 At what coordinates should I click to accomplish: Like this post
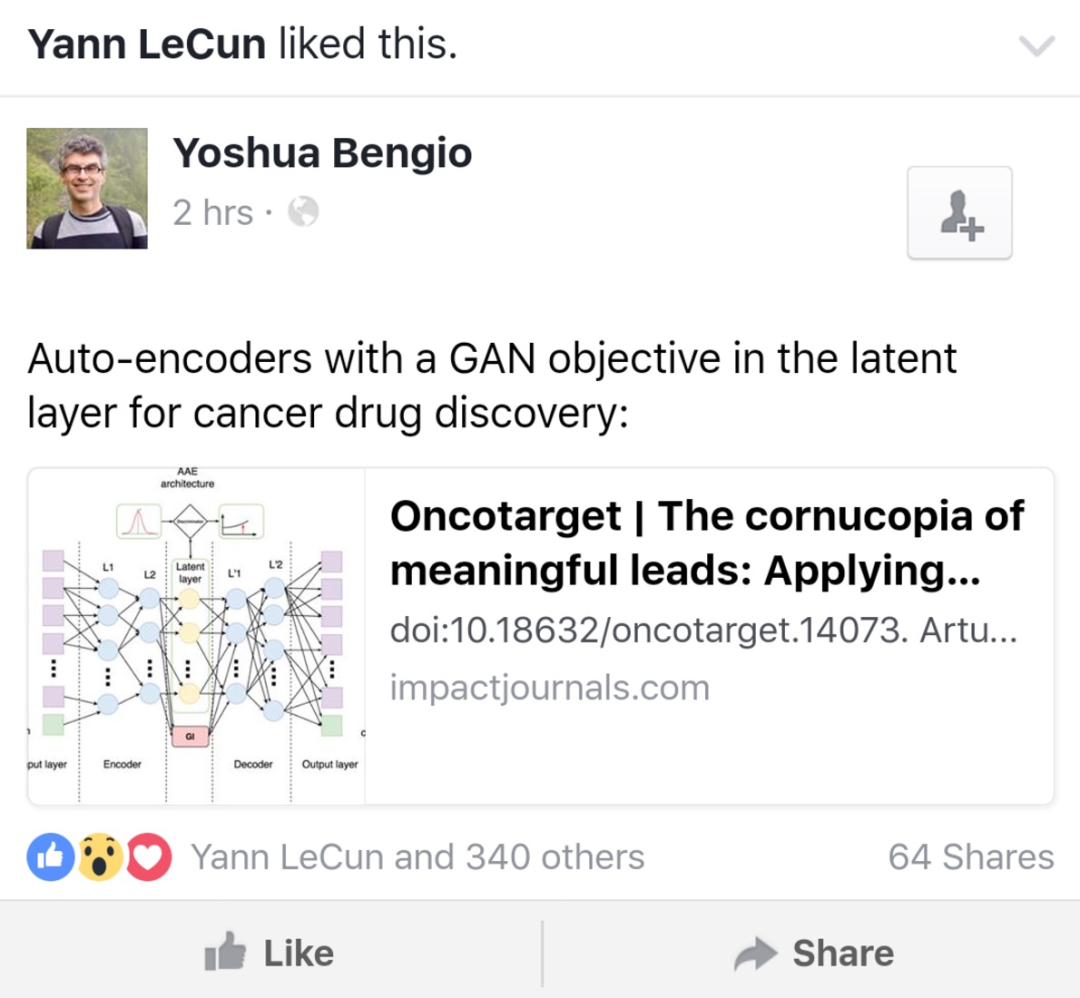click(x=270, y=953)
